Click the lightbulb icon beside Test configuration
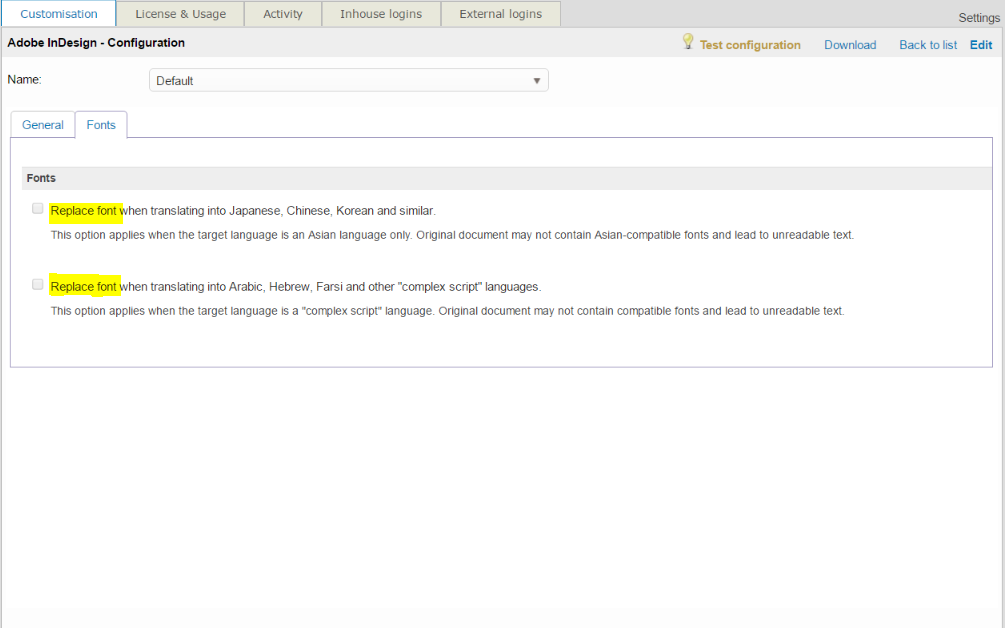The image size is (1005, 628). click(688, 42)
